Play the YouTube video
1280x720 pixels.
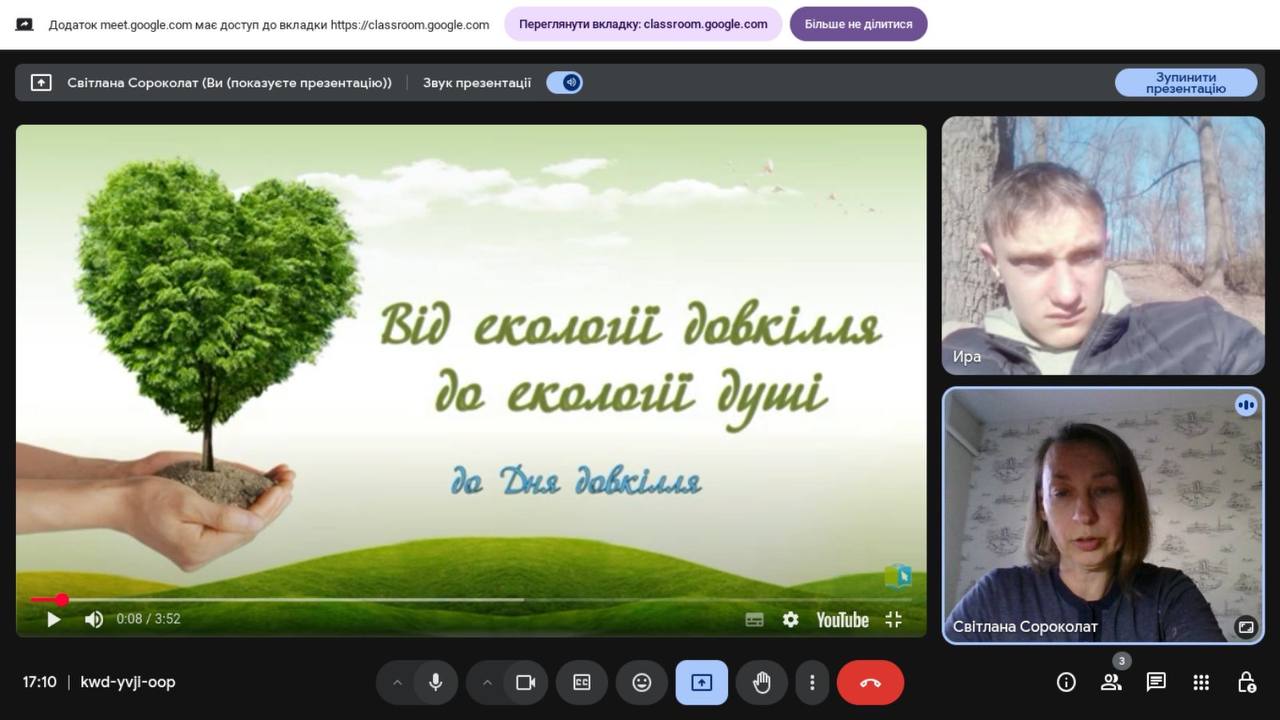pyautogui.click(x=54, y=619)
